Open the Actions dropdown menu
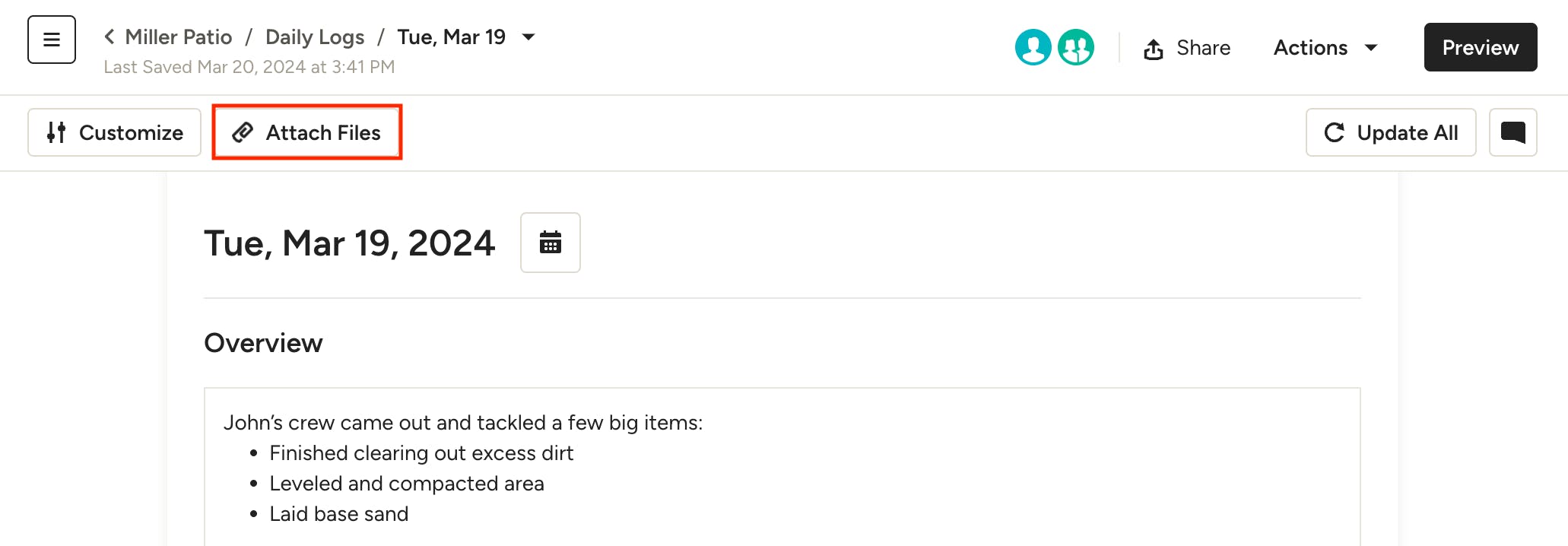 pos(1325,47)
